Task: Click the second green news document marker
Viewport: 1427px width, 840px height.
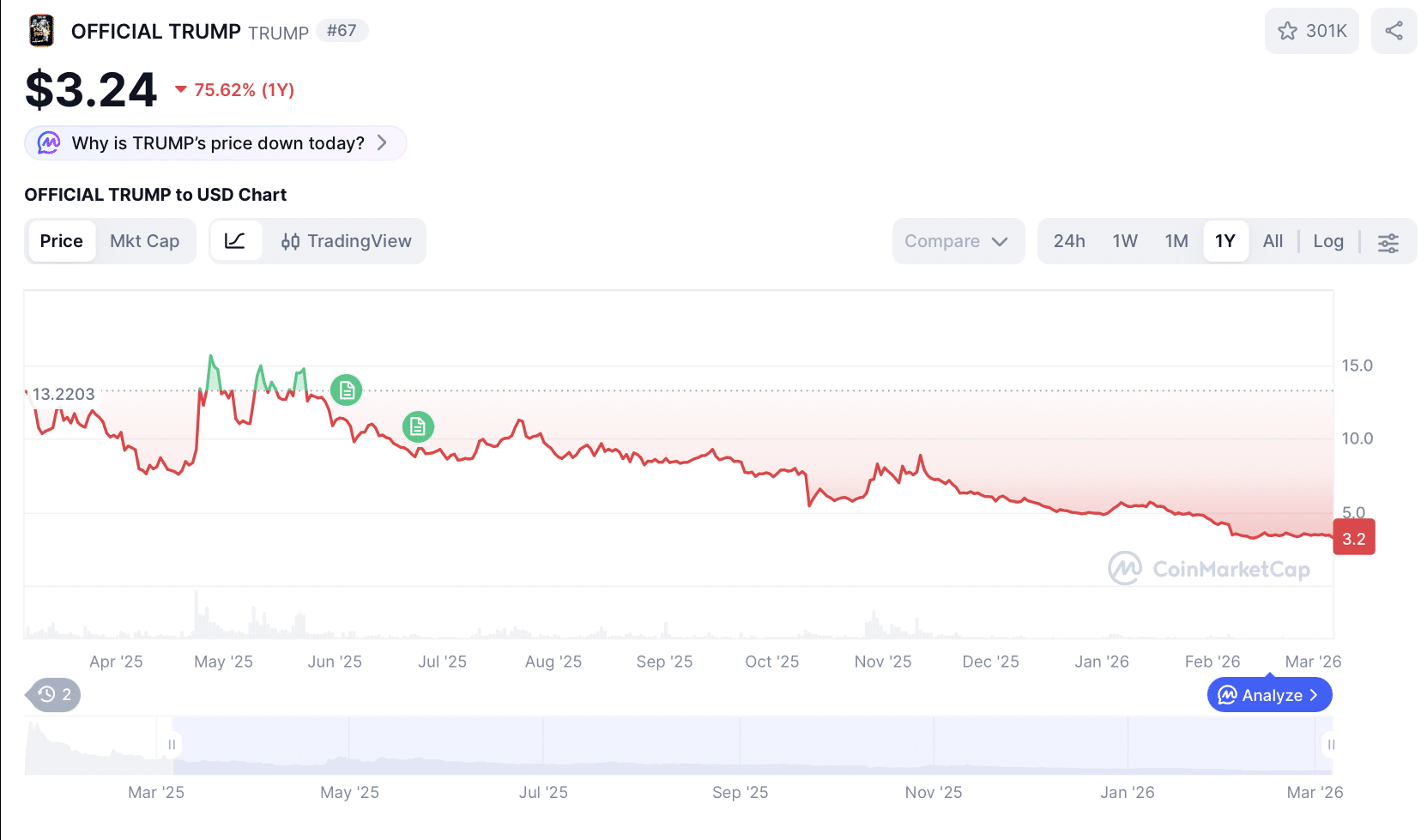Action: [x=418, y=426]
